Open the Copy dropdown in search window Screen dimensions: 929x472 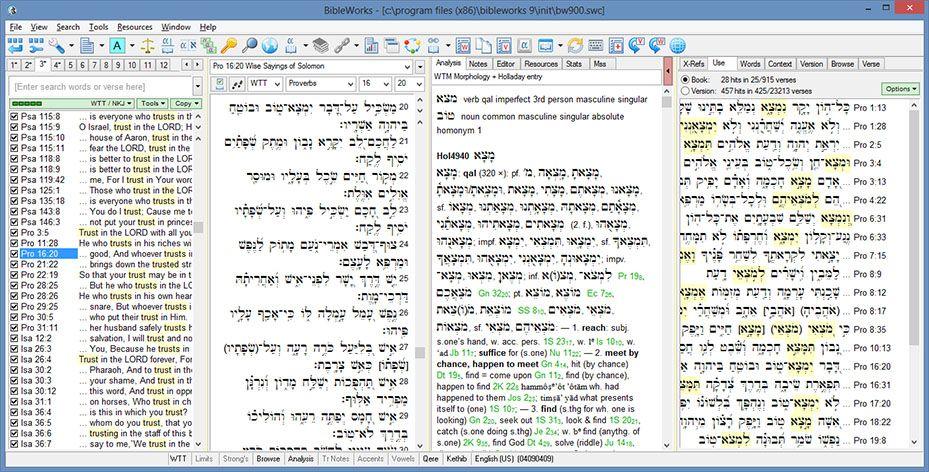pyautogui.click(x=186, y=103)
